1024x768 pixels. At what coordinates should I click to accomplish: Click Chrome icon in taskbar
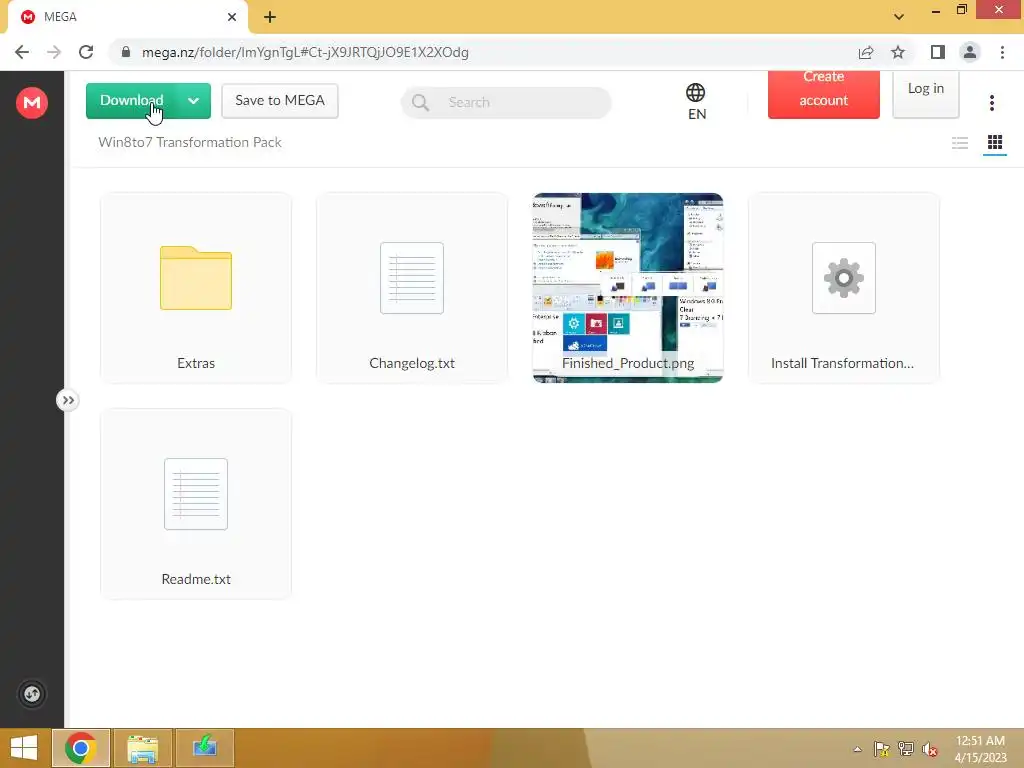tap(81, 748)
